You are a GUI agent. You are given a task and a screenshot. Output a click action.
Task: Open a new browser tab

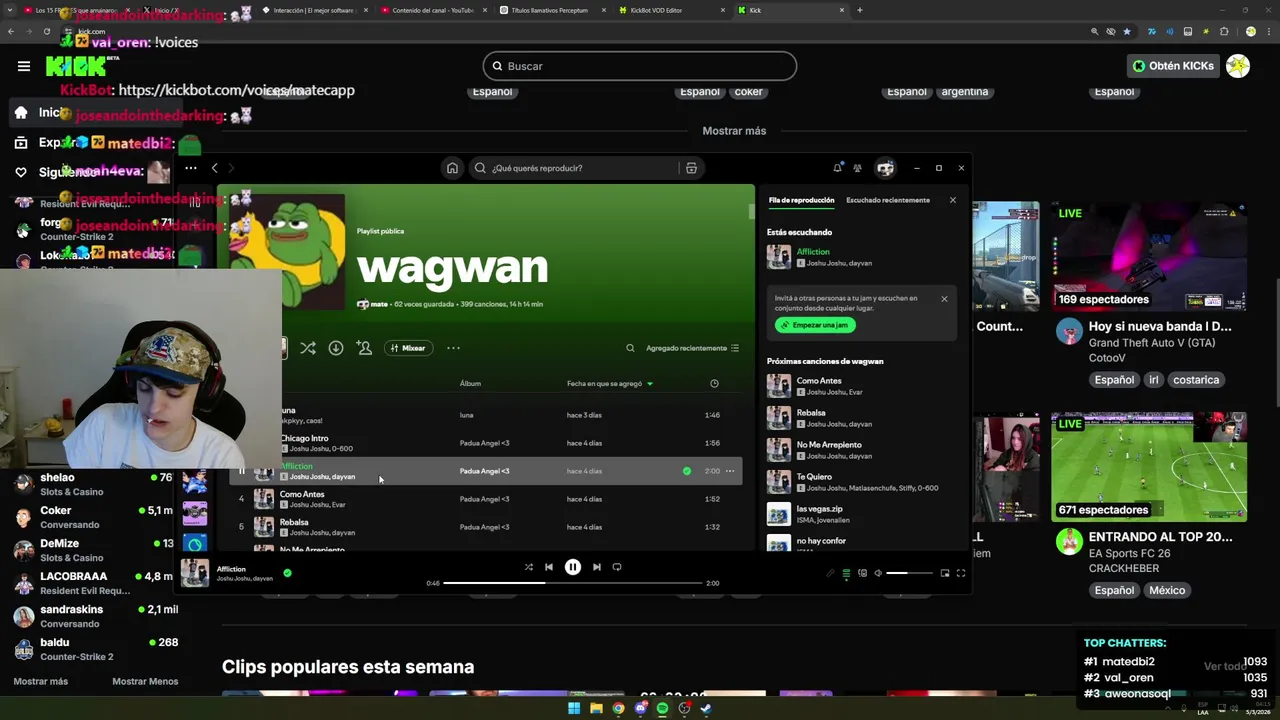coord(860,10)
